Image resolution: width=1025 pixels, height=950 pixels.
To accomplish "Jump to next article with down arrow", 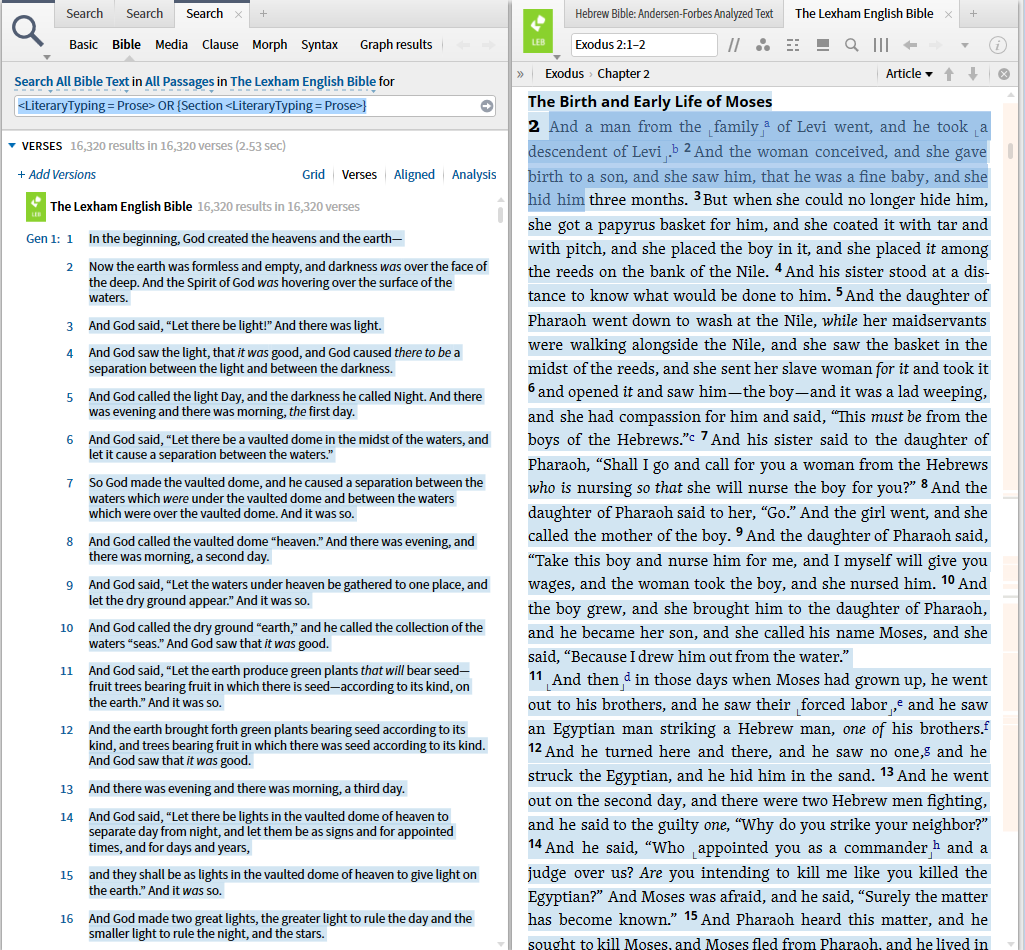I will click(973, 74).
